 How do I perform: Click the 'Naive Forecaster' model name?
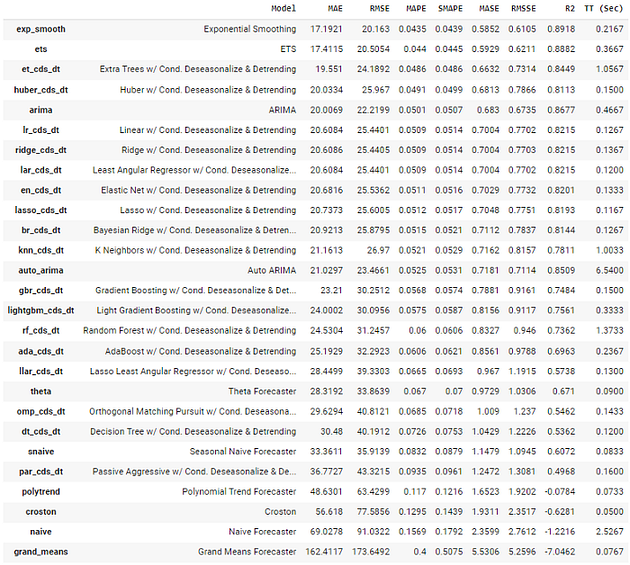tap(262, 532)
